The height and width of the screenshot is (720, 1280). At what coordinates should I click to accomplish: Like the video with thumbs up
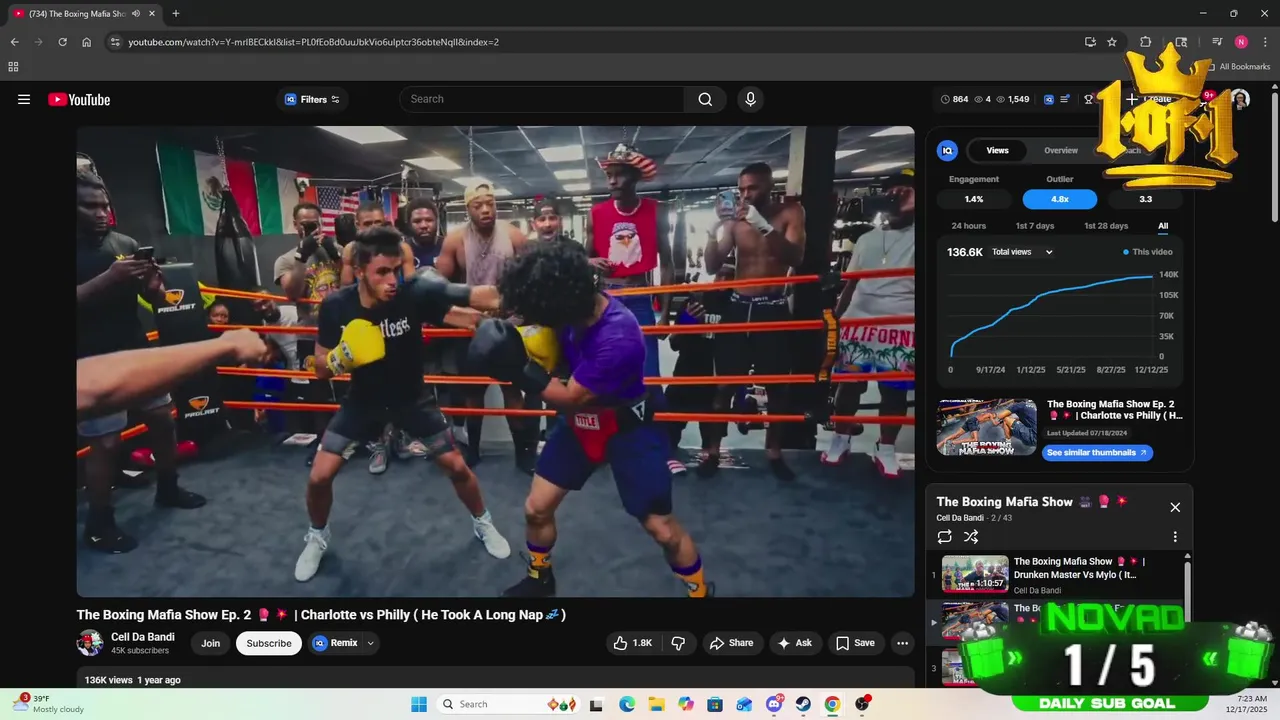pyautogui.click(x=632, y=643)
